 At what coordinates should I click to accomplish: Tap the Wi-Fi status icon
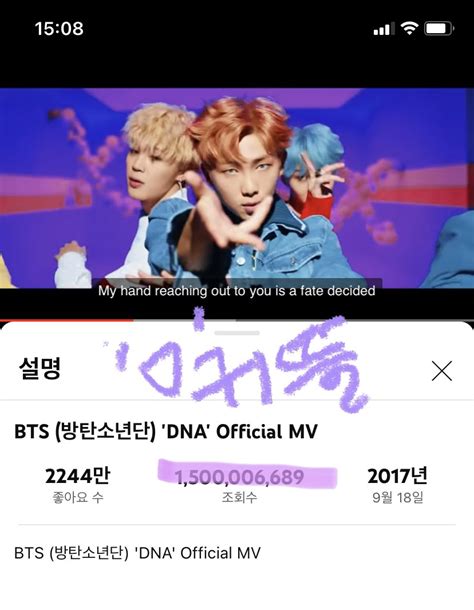409,28
